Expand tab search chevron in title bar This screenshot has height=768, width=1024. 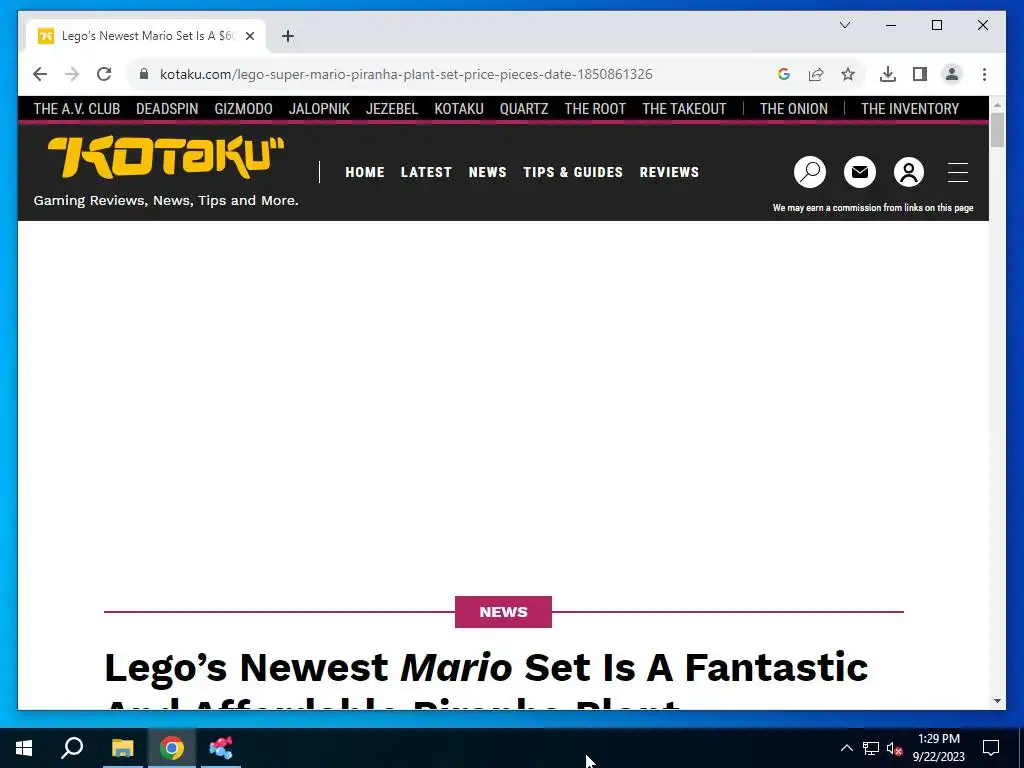[x=844, y=25]
